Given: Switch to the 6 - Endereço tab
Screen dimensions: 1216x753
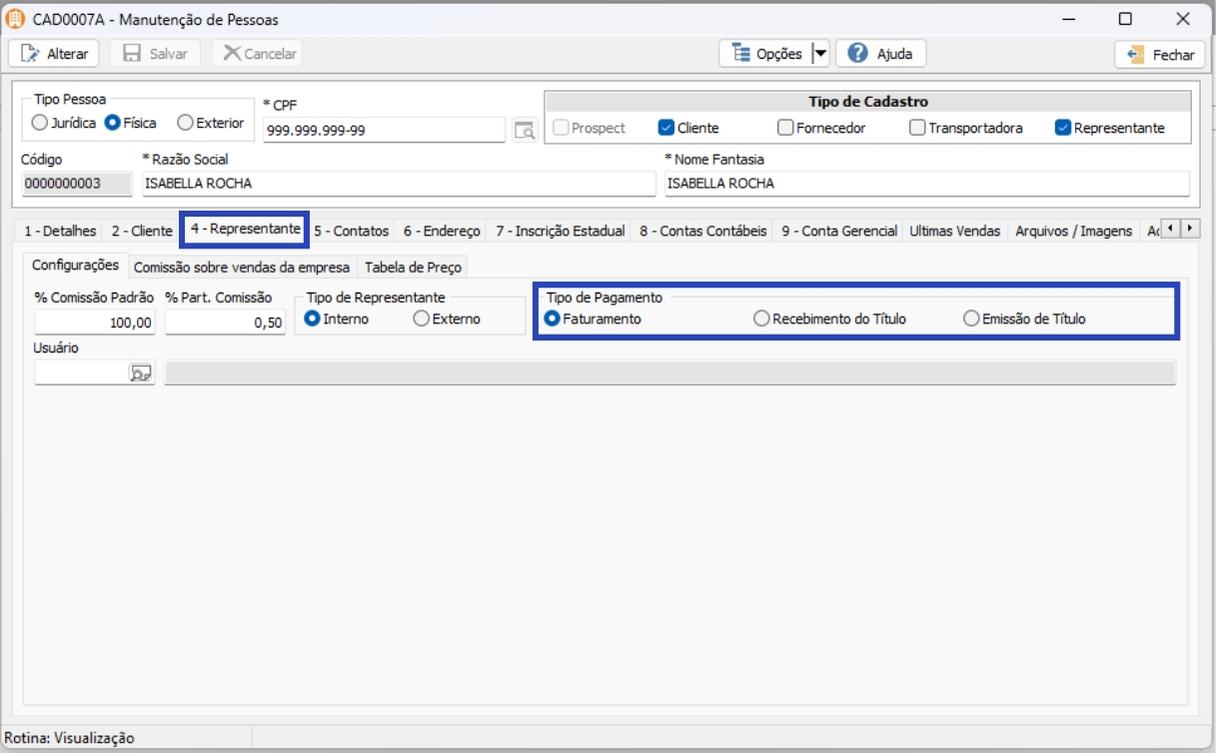Looking at the screenshot, I should (441, 231).
